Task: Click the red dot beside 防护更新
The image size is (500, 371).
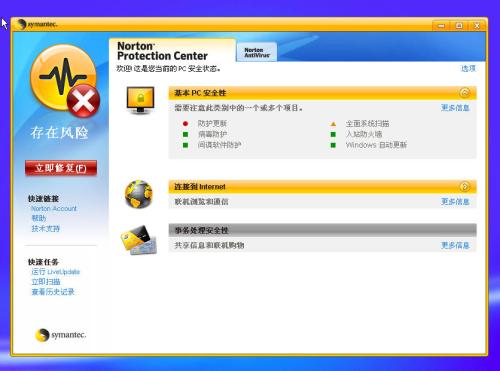Action: [185, 124]
